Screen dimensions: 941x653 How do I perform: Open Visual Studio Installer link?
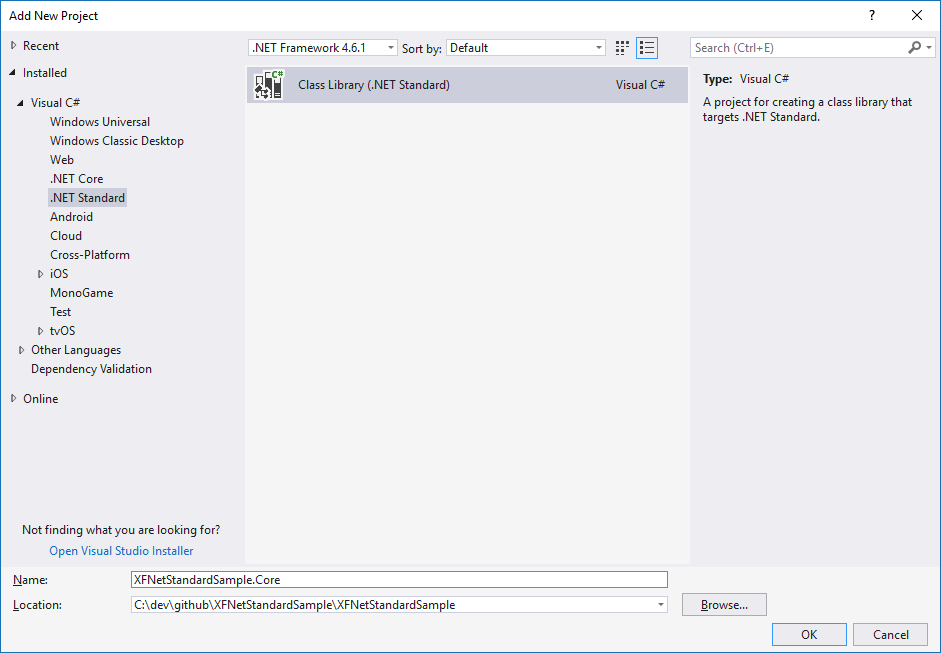click(x=121, y=551)
